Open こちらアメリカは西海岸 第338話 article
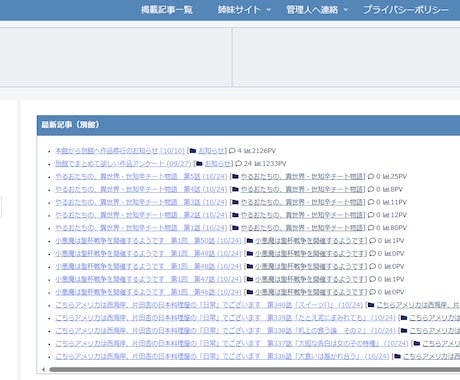460x380 pixels. pos(225,331)
